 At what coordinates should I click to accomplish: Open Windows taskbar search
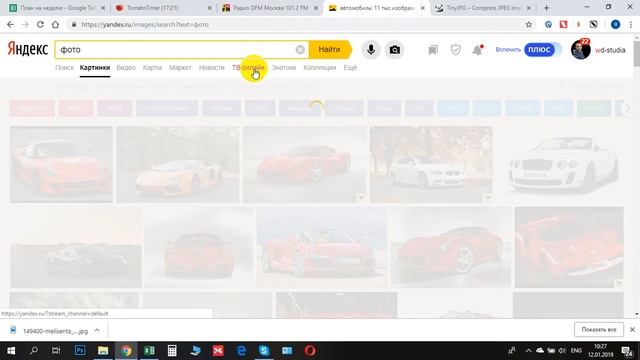[34, 351]
